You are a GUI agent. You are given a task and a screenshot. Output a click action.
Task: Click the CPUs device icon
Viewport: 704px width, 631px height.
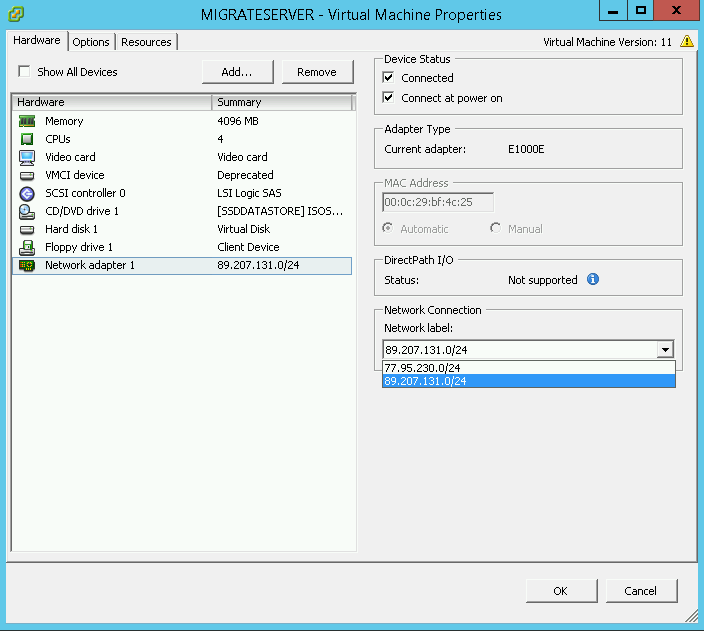click(27, 139)
